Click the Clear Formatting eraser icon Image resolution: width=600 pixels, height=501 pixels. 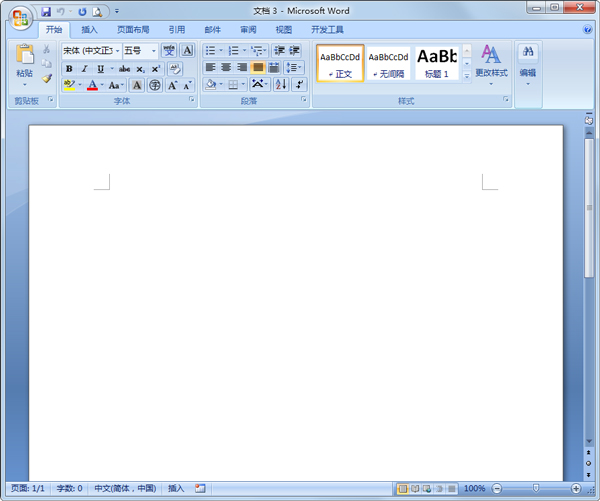[x=175, y=68]
